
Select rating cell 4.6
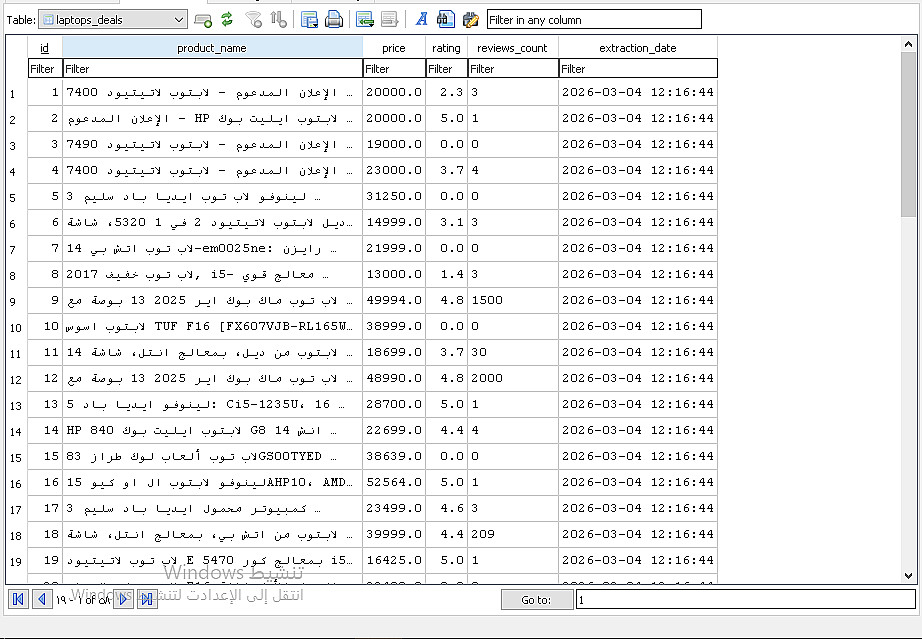(x=446, y=508)
